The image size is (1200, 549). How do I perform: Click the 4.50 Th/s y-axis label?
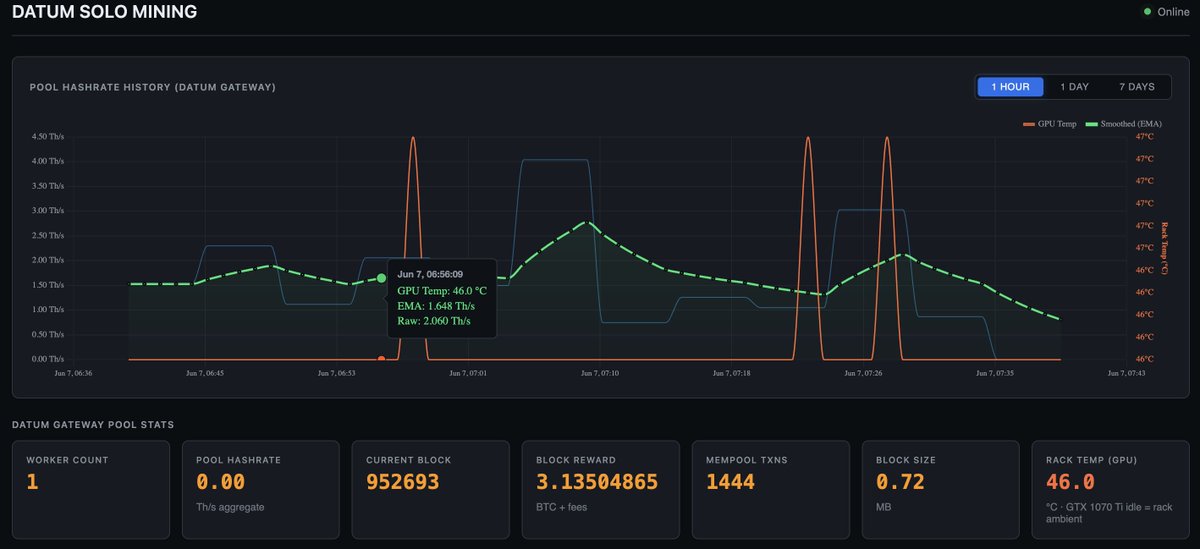tap(48, 136)
